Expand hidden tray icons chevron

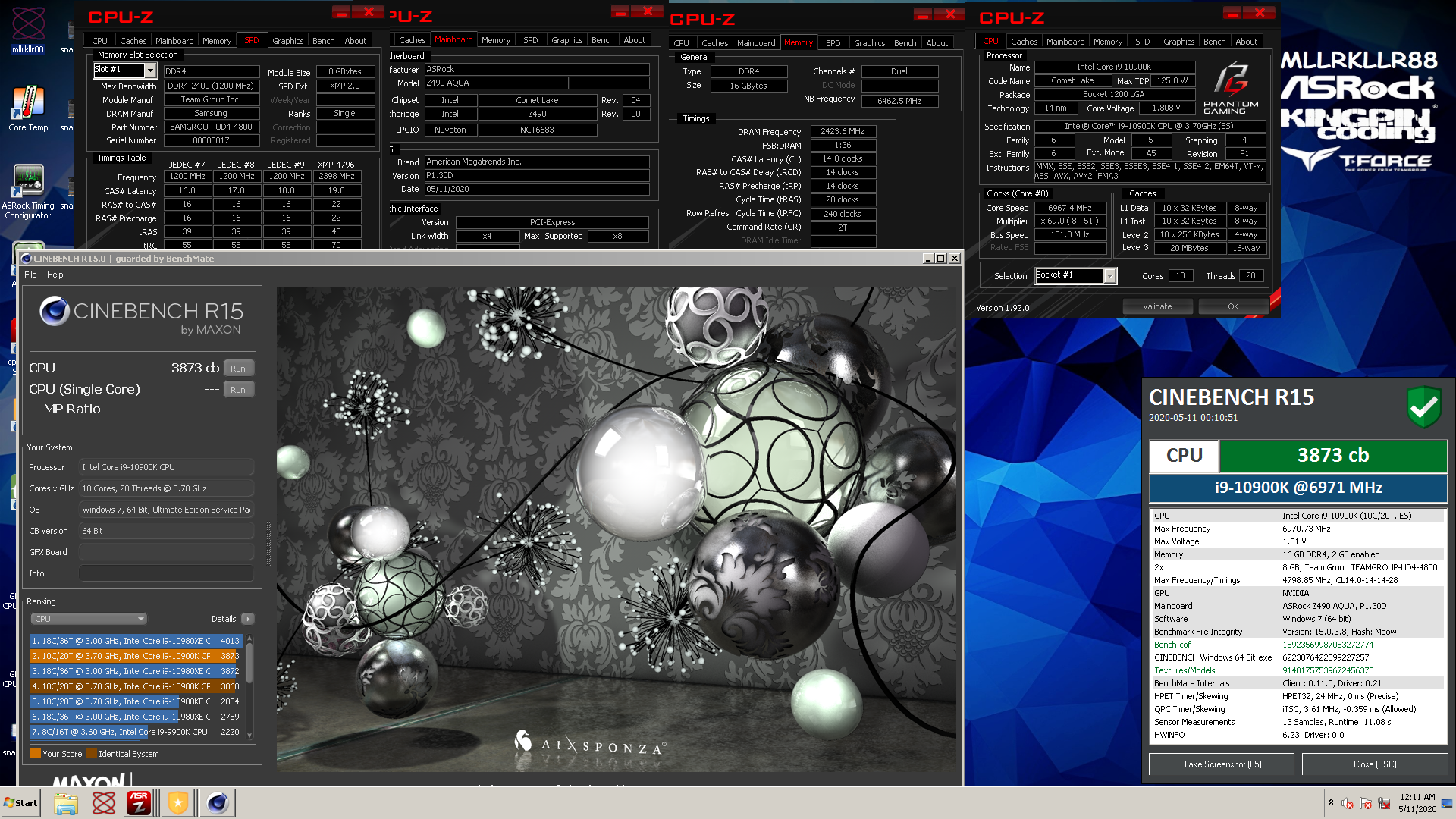[x=1331, y=802]
